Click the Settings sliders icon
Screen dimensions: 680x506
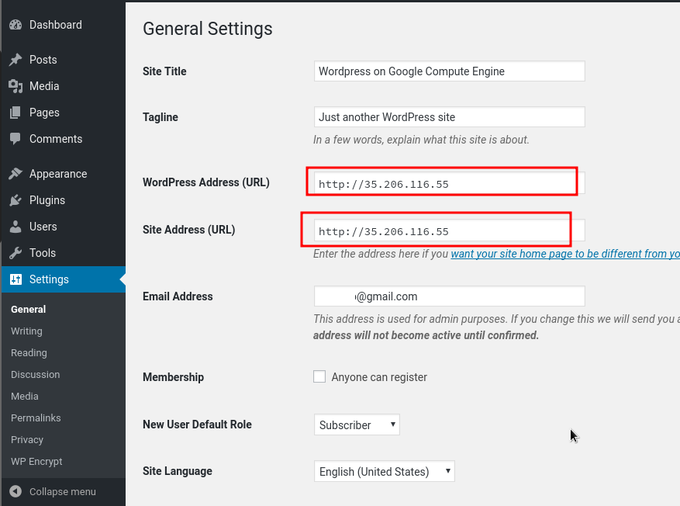(x=16, y=279)
